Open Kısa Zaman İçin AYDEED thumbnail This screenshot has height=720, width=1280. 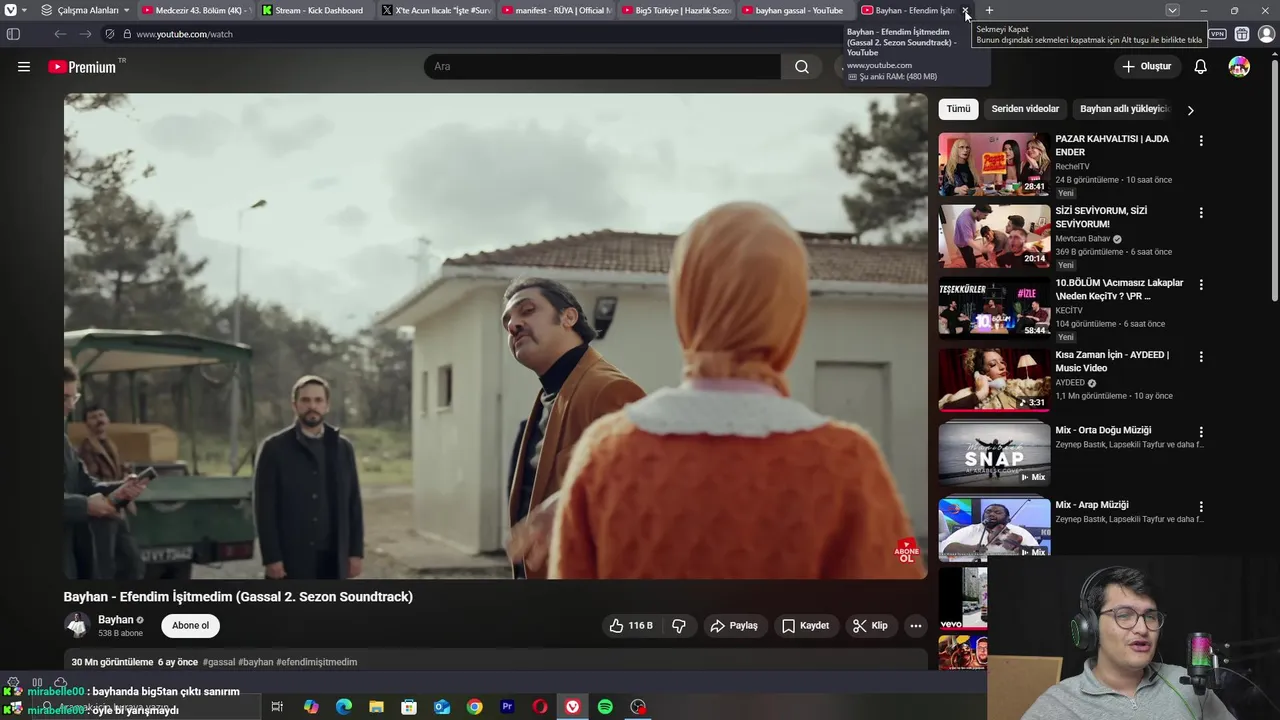[x=994, y=380]
